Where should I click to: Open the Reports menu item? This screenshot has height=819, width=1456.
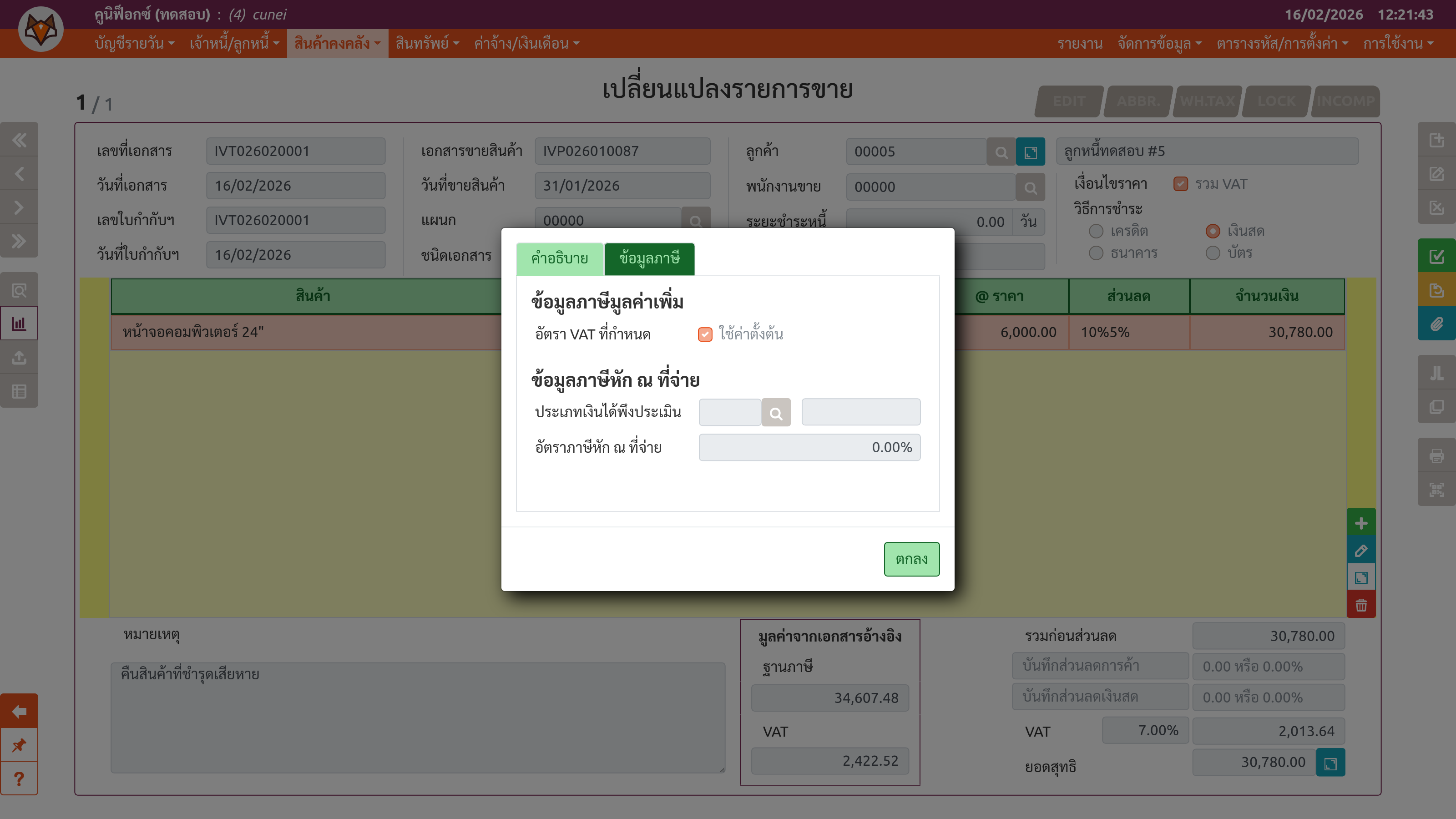pyautogui.click(x=1080, y=44)
